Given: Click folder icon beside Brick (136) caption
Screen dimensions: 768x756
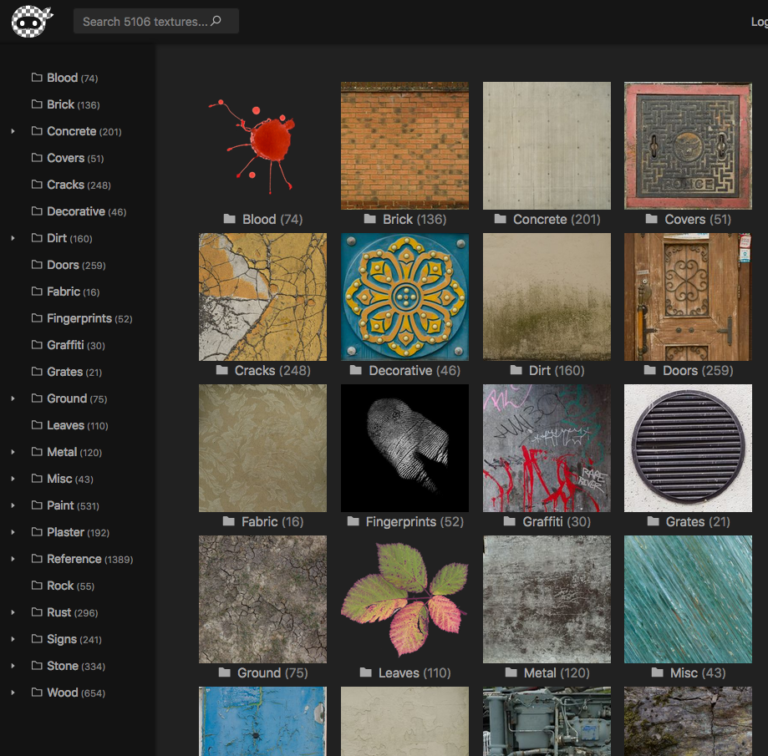Looking at the screenshot, I should pos(371,219).
